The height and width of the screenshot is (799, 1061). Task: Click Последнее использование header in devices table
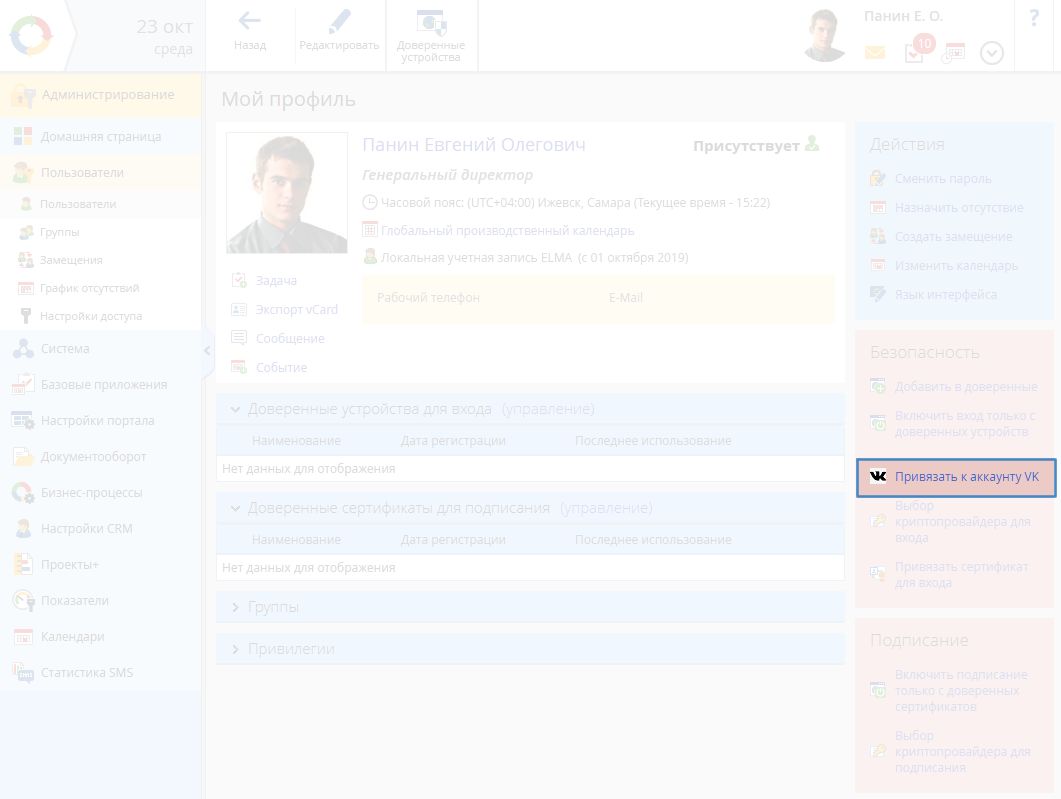pos(653,441)
